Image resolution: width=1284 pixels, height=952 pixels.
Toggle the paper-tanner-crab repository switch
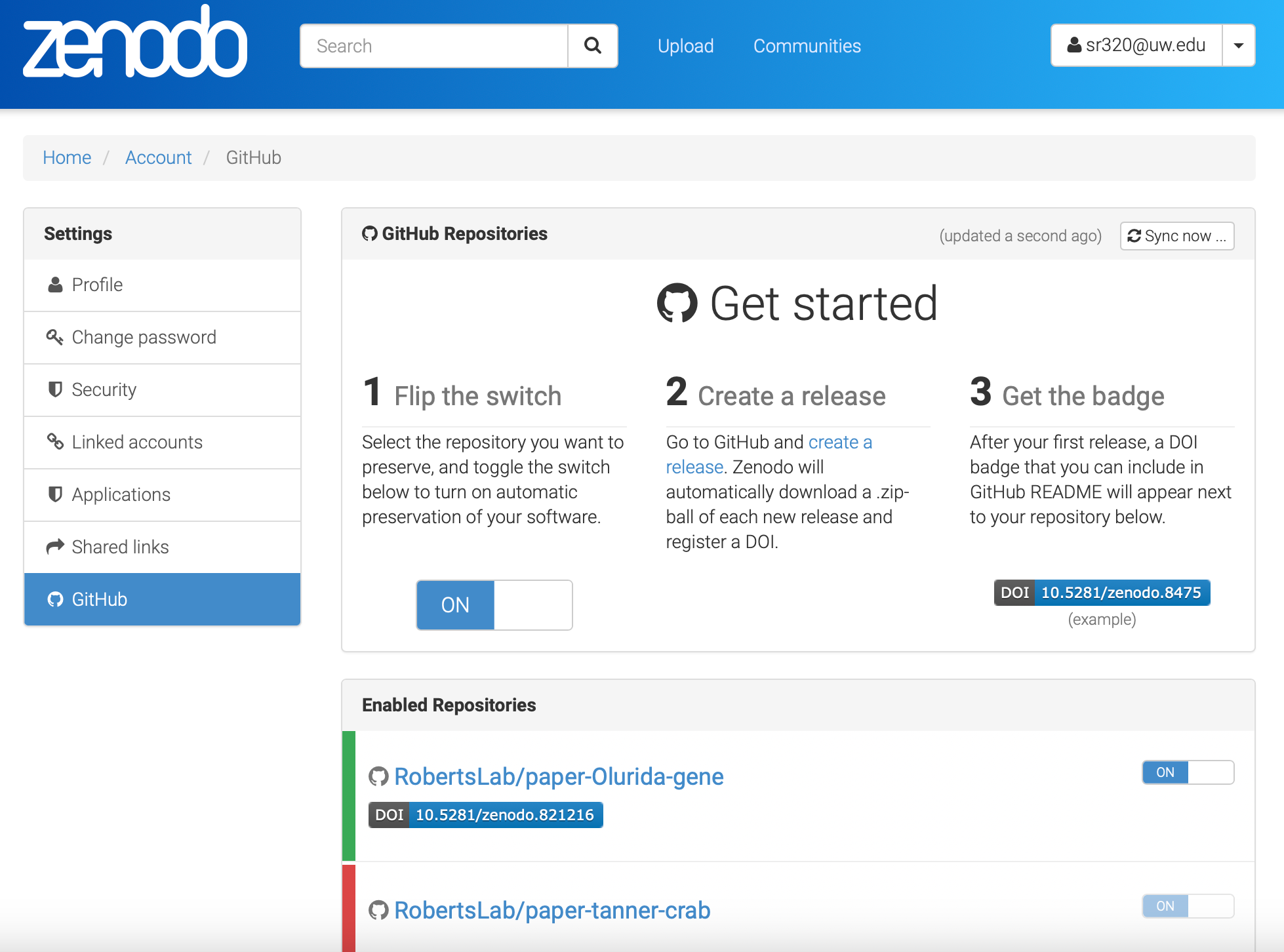[1188, 906]
